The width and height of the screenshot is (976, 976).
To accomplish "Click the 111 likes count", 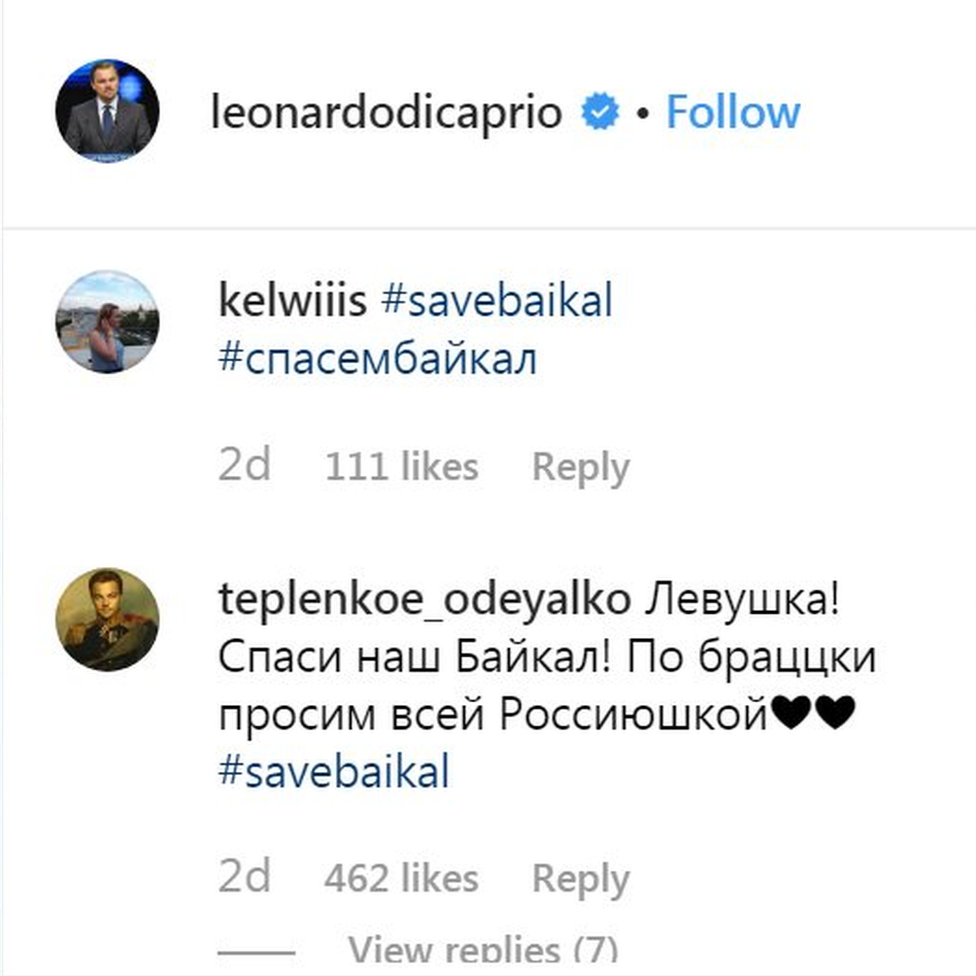I will [401, 464].
